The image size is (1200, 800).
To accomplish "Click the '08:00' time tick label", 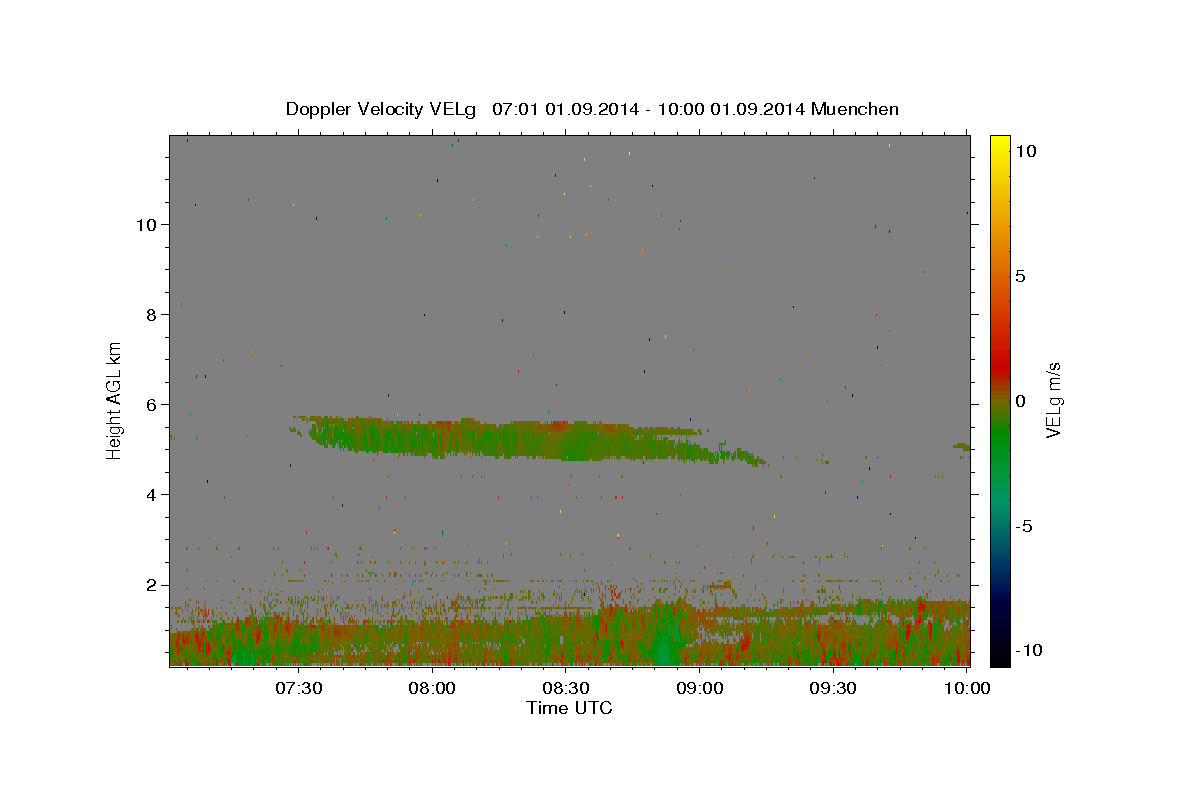I will pyautogui.click(x=433, y=689).
